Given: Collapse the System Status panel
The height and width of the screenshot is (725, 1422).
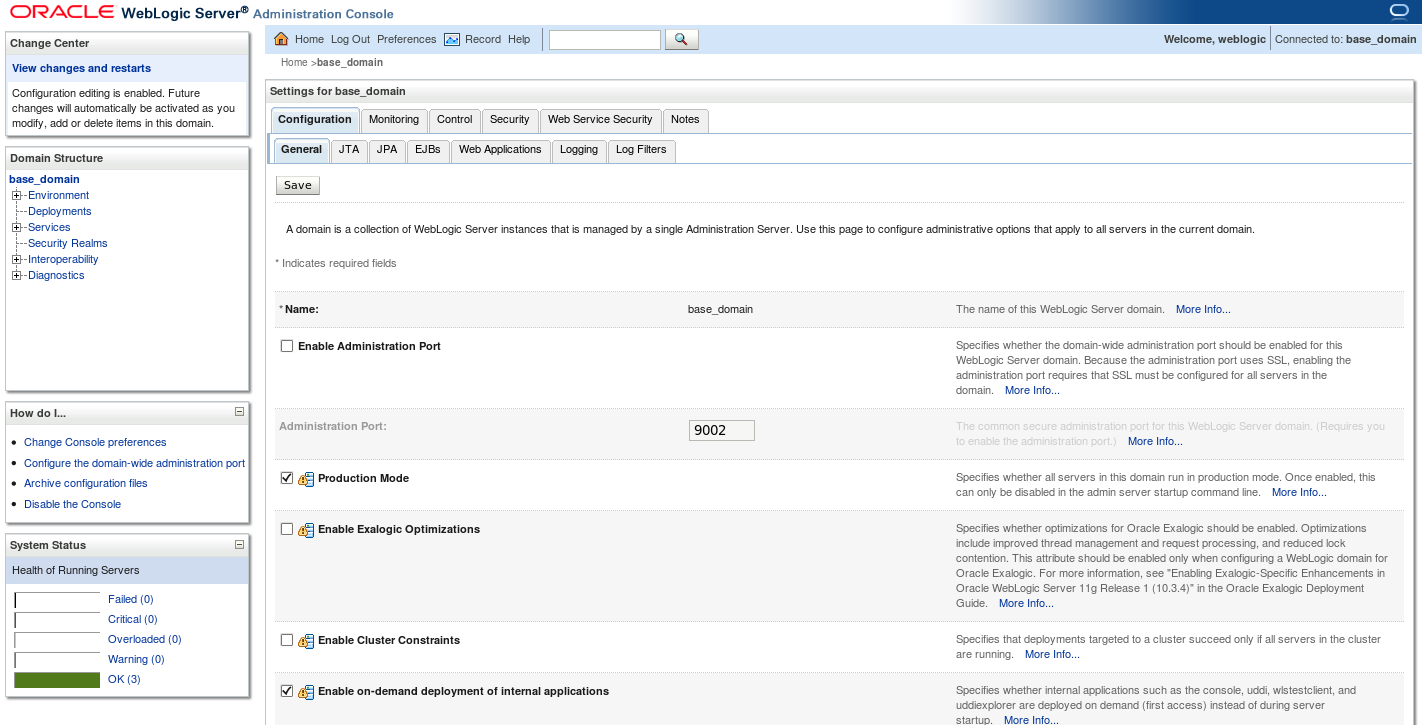Looking at the screenshot, I should [x=239, y=544].
